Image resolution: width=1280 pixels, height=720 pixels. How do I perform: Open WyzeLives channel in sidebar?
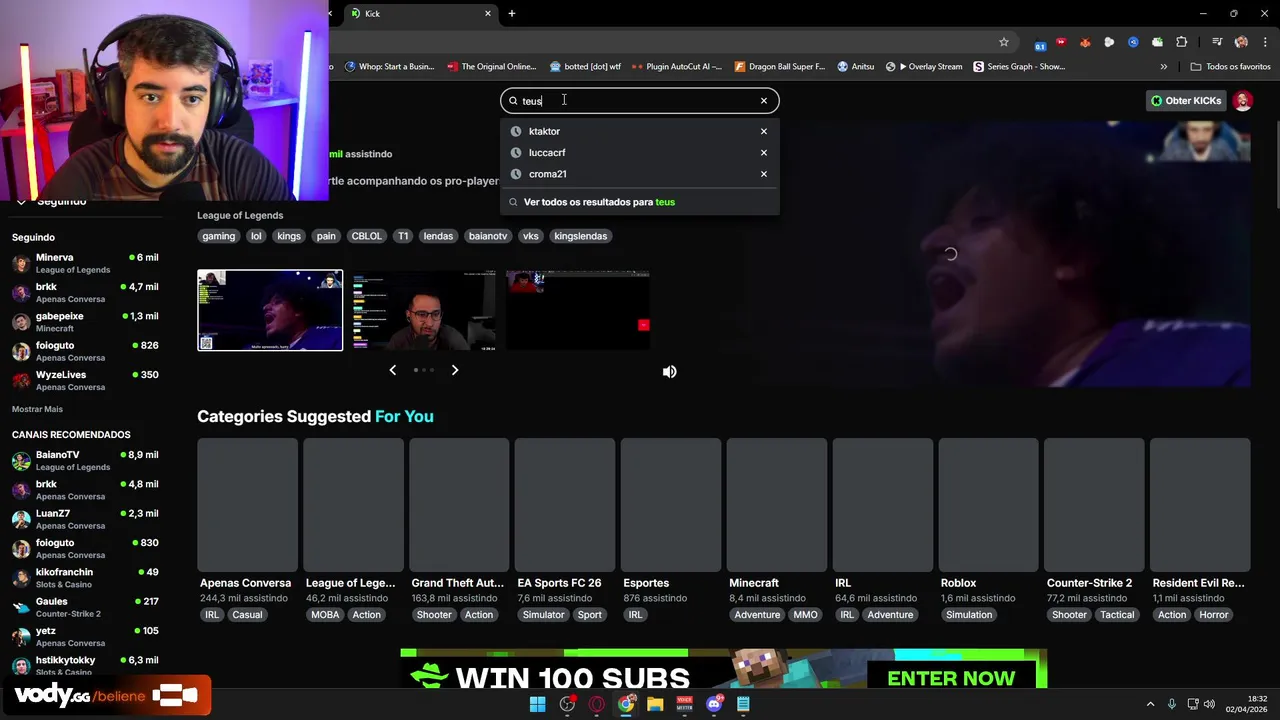(x=85, y=380)
